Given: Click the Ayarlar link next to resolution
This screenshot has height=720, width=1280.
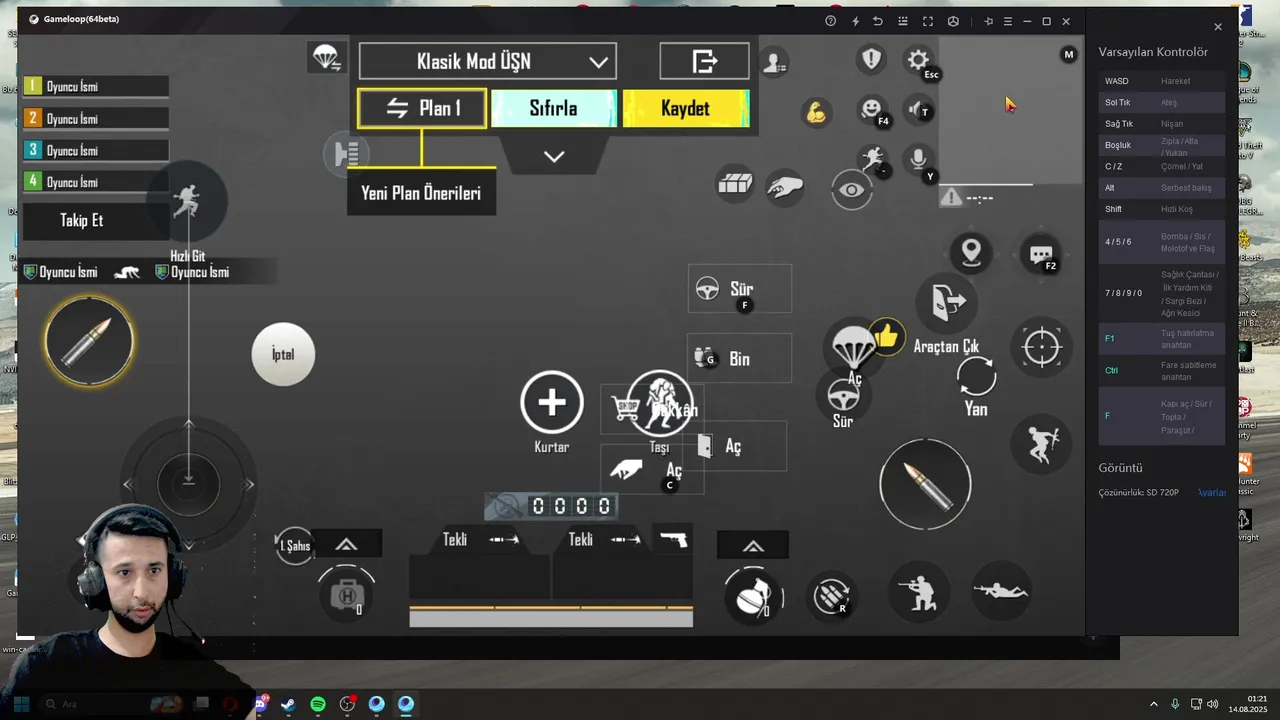Looking at the screenshot, I should (1212, 492).
